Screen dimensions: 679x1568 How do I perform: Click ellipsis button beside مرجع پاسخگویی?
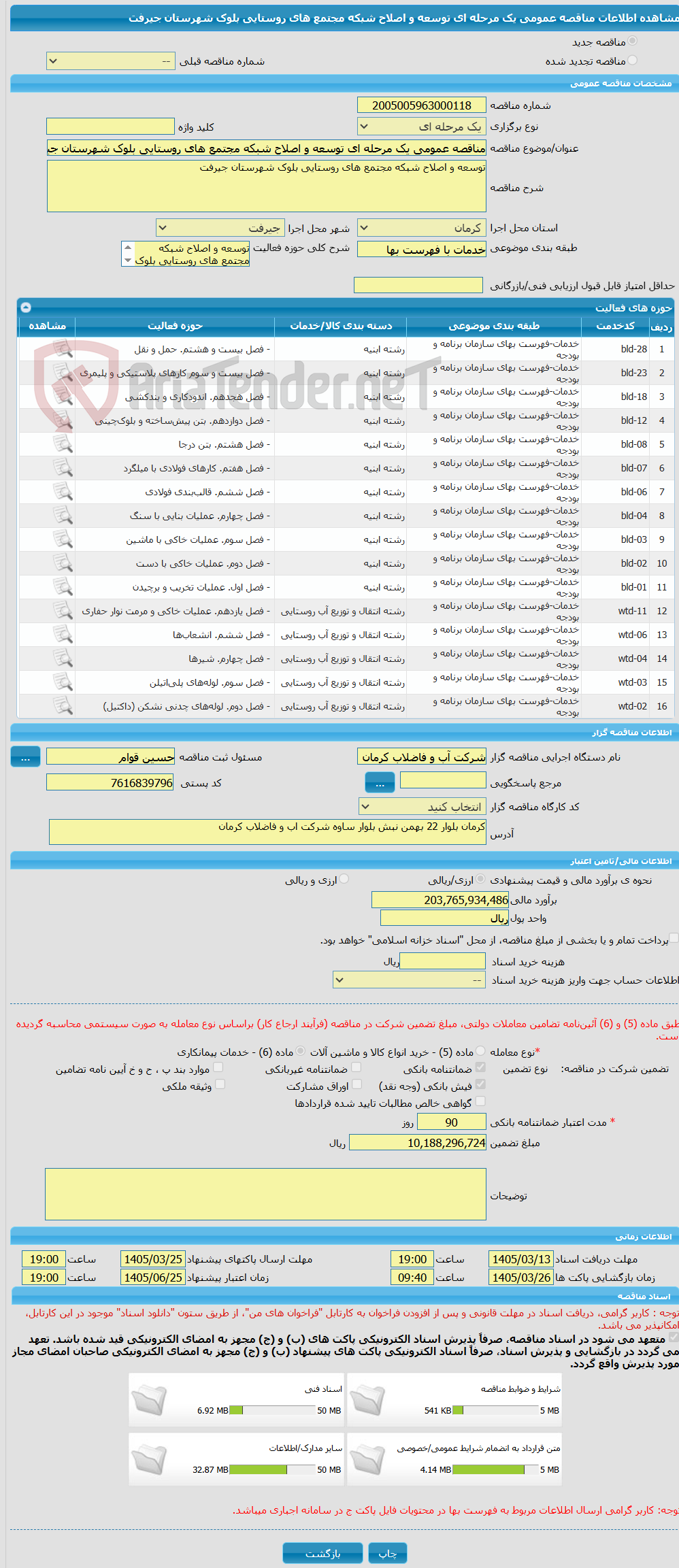(x=380, y=782)
